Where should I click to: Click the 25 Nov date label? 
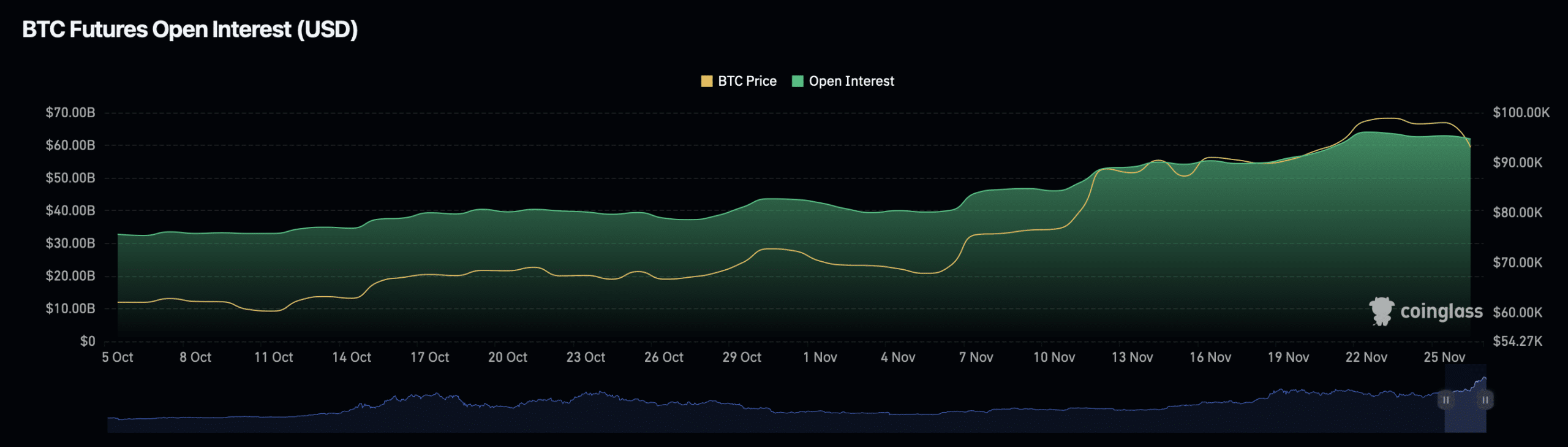pyautogui.click(x=1444, y=357)
